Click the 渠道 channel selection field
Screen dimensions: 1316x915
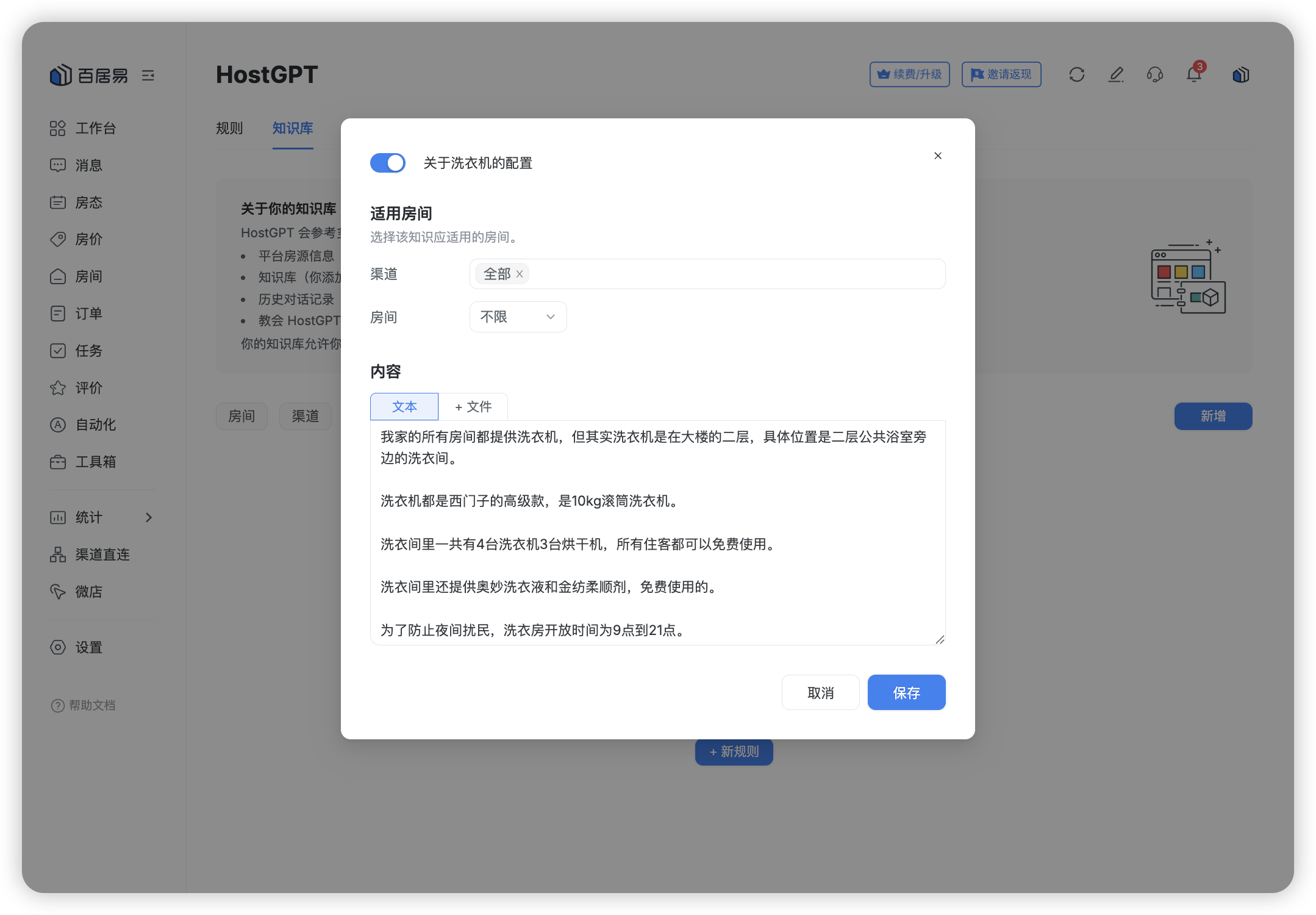[x=732, y=274]
